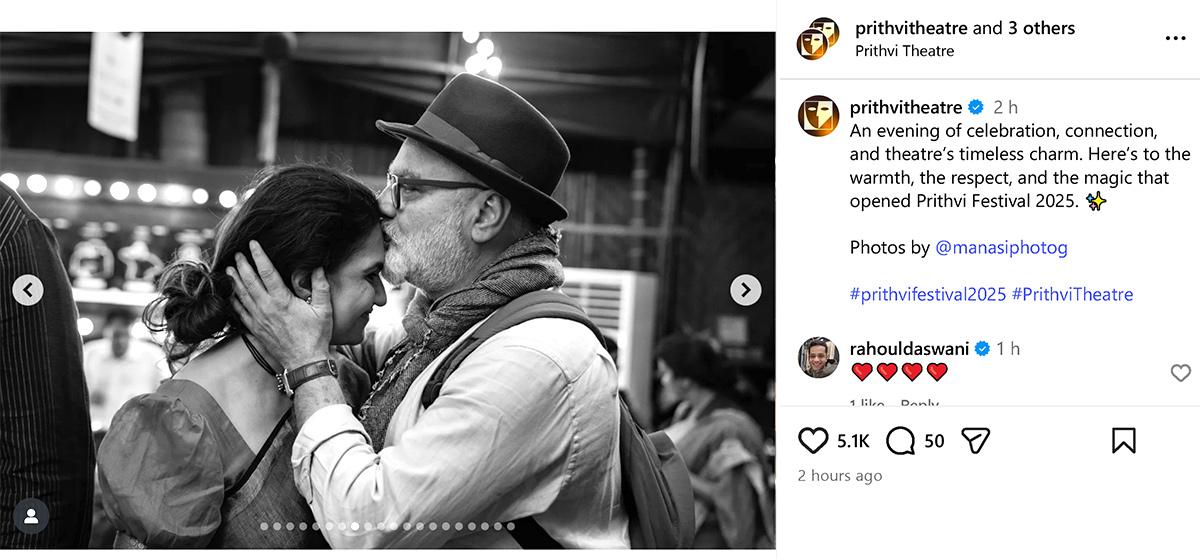Like the post with the heart icon
The image size is (1200, 559).
(814, 441)
